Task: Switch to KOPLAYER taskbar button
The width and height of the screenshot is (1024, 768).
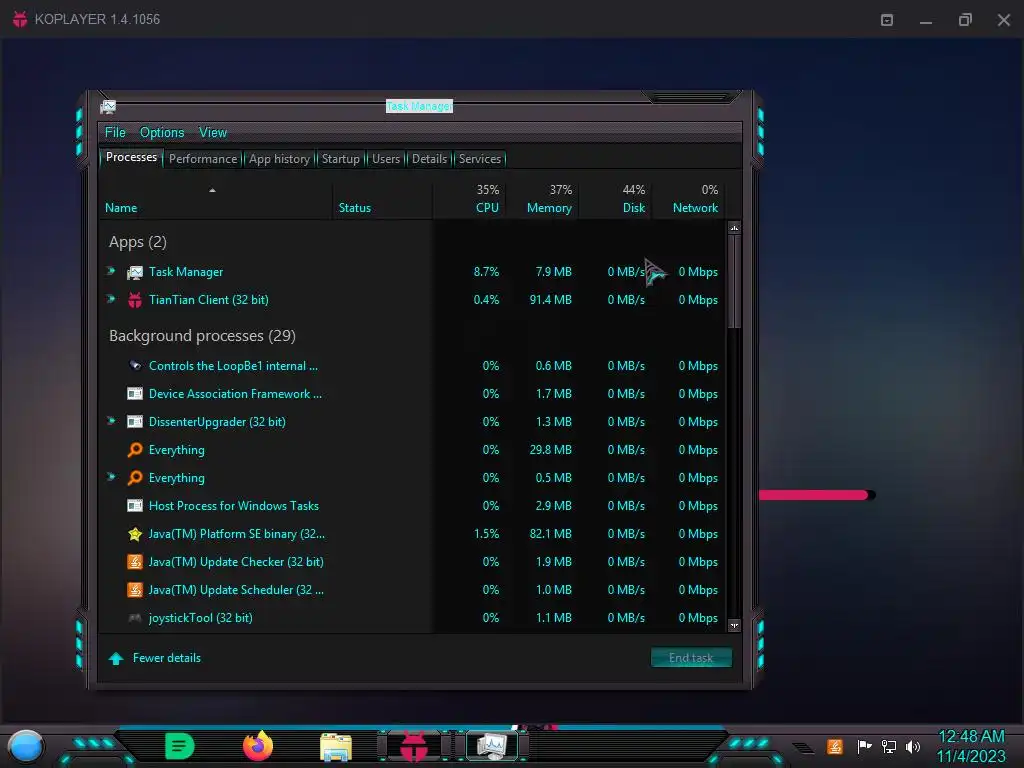Action: click(414, 746)
